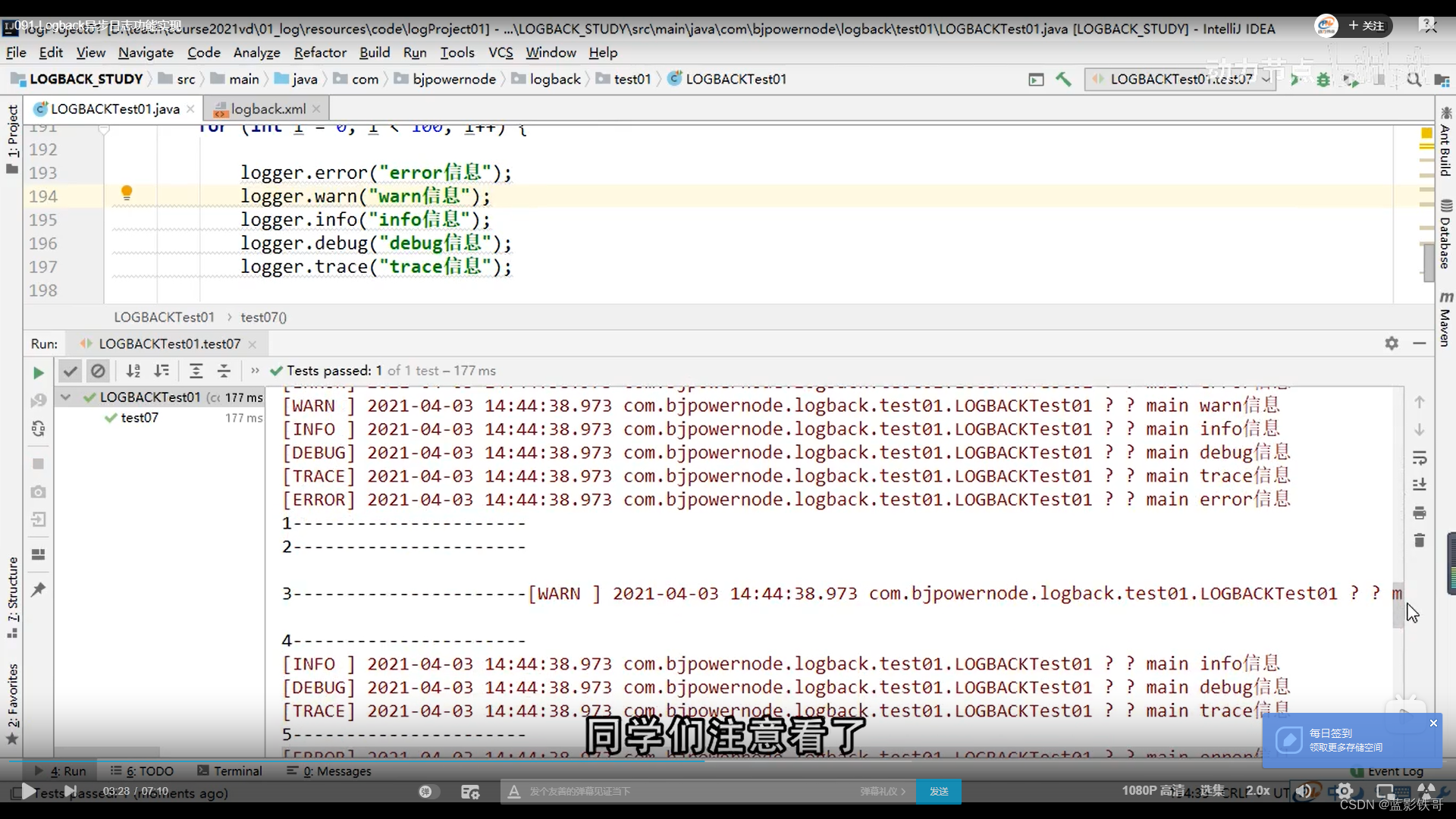Screen dimensions: 1456x819
Task: Open the Analyze menu
Action: click(256, 52)
